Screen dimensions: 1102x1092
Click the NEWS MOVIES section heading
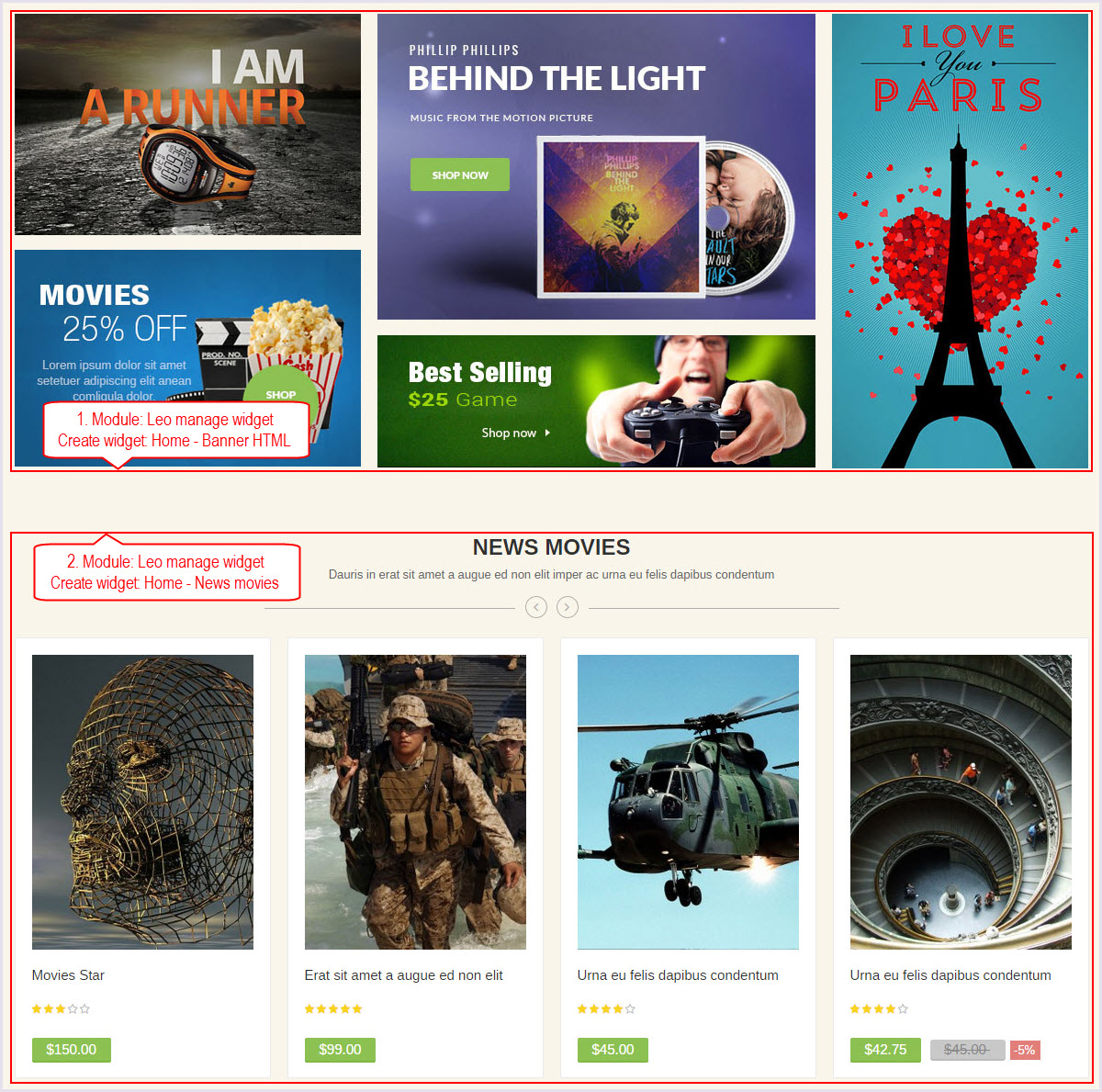pyautogui.click(x=551, y=547)
